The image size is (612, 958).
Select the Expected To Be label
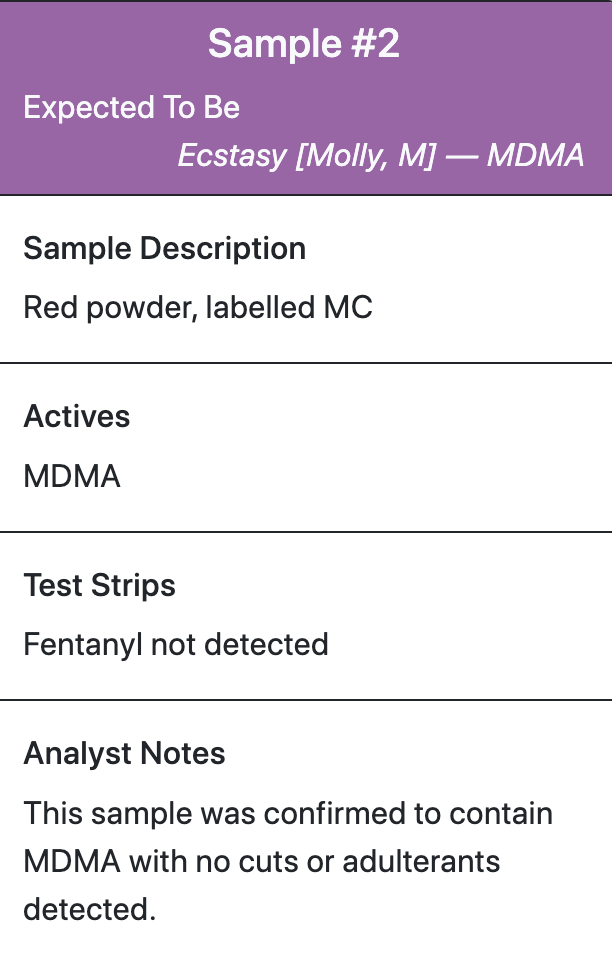click(x=131, y=108)
